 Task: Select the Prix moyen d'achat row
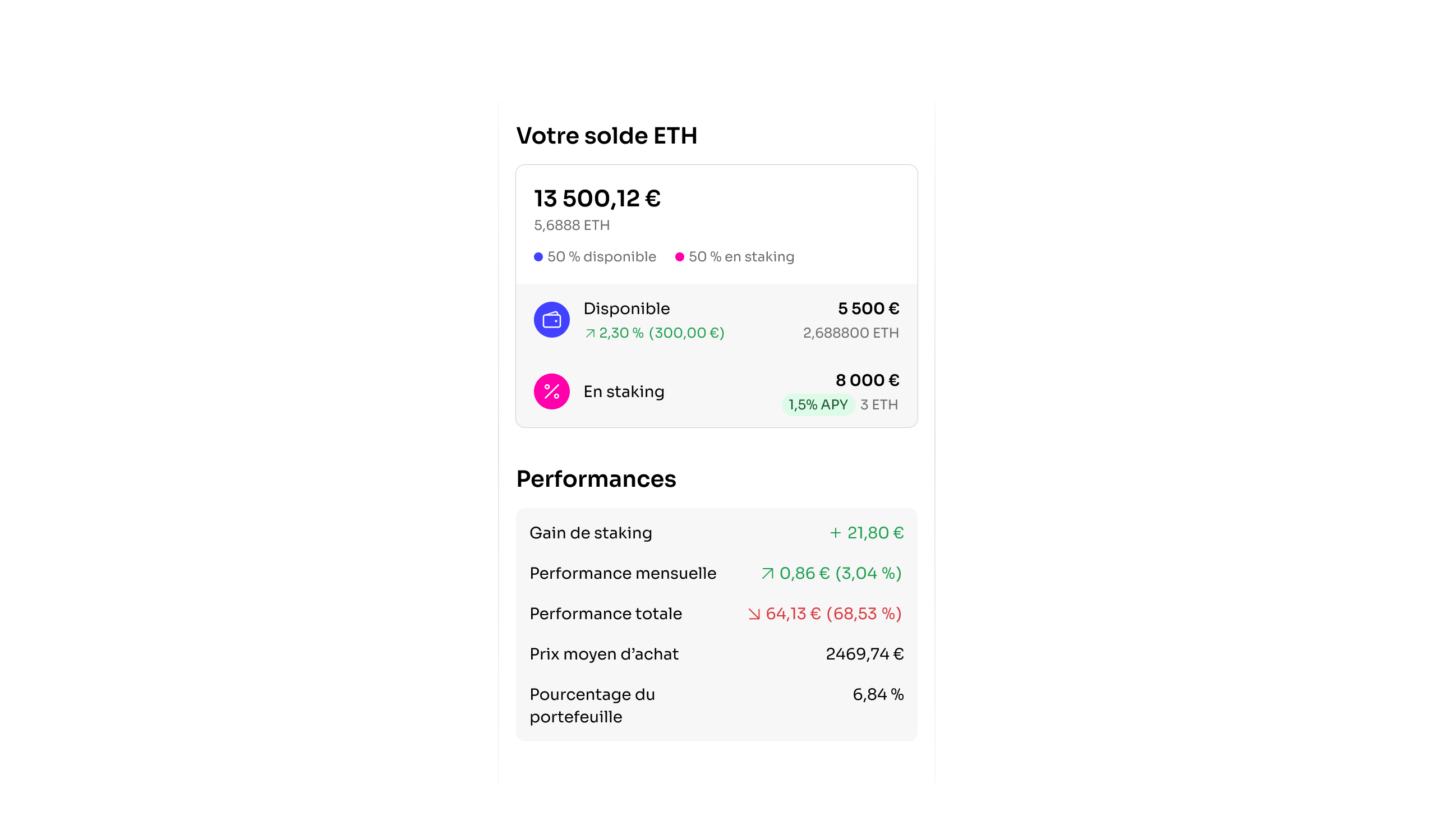[x=716, y=654]
